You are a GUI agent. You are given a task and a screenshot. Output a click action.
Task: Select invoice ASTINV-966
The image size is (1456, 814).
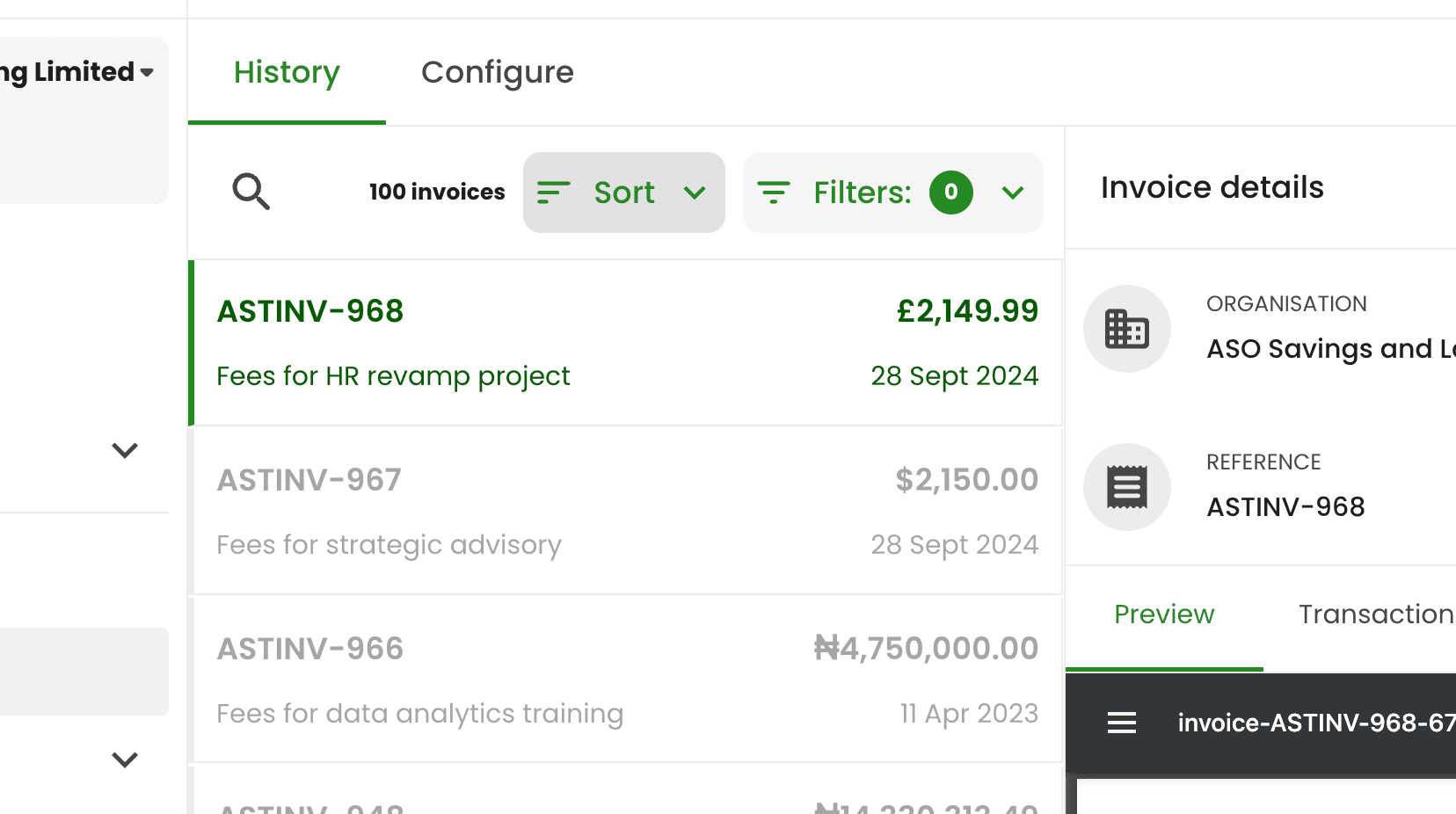pos(626,680)
